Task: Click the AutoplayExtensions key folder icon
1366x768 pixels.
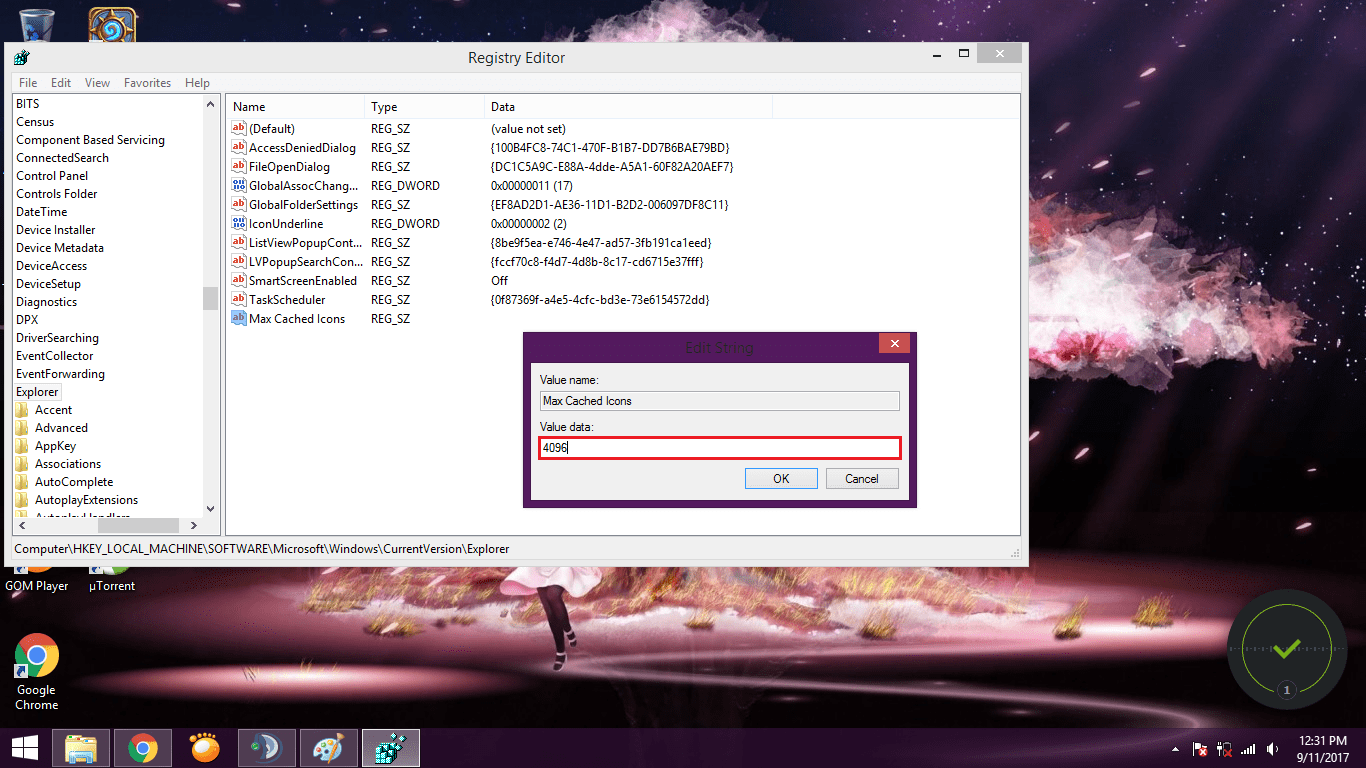Action: tap(22, 500)
